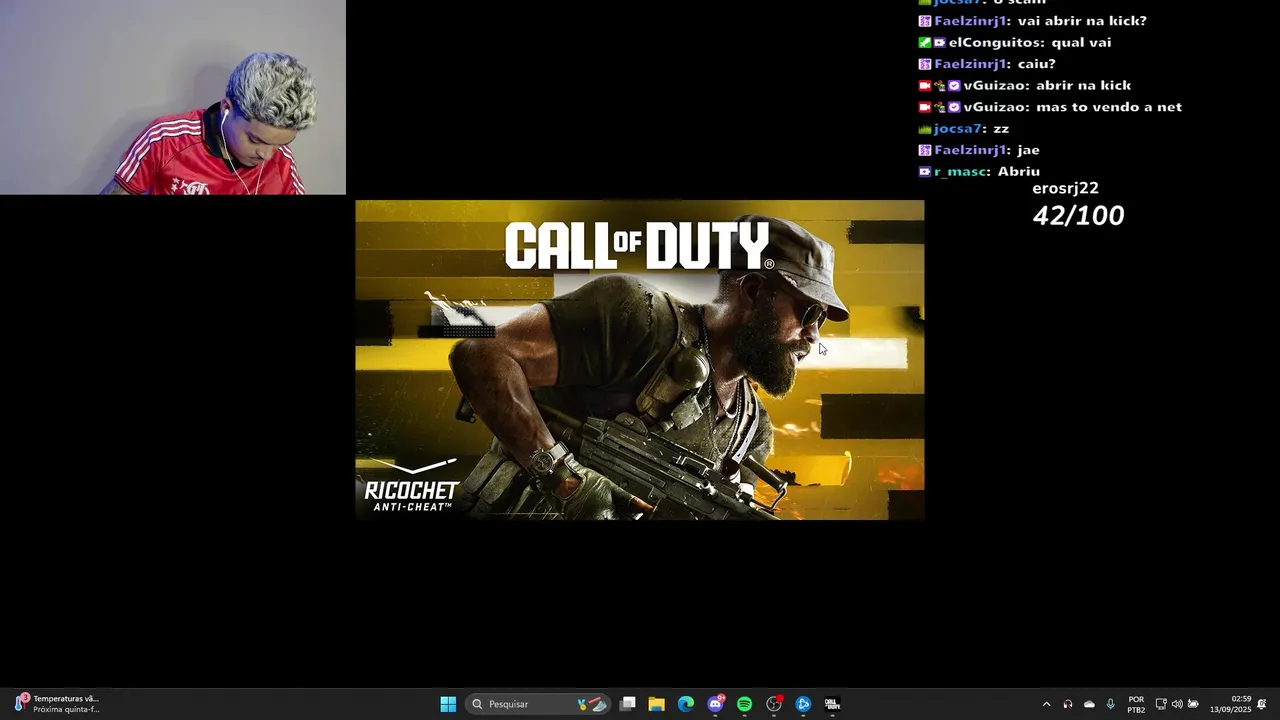Open the Temperaturas weather widget
The width and height of the screenshot is (1280, 720).
57,704
